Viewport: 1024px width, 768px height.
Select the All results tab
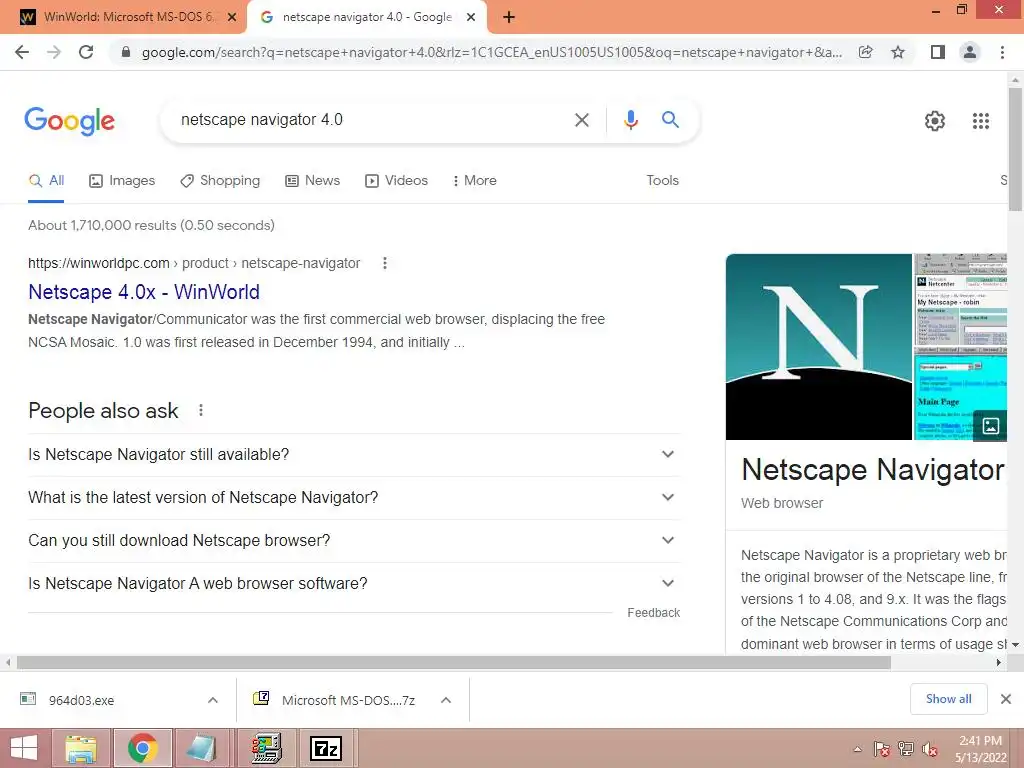(46, 180)
